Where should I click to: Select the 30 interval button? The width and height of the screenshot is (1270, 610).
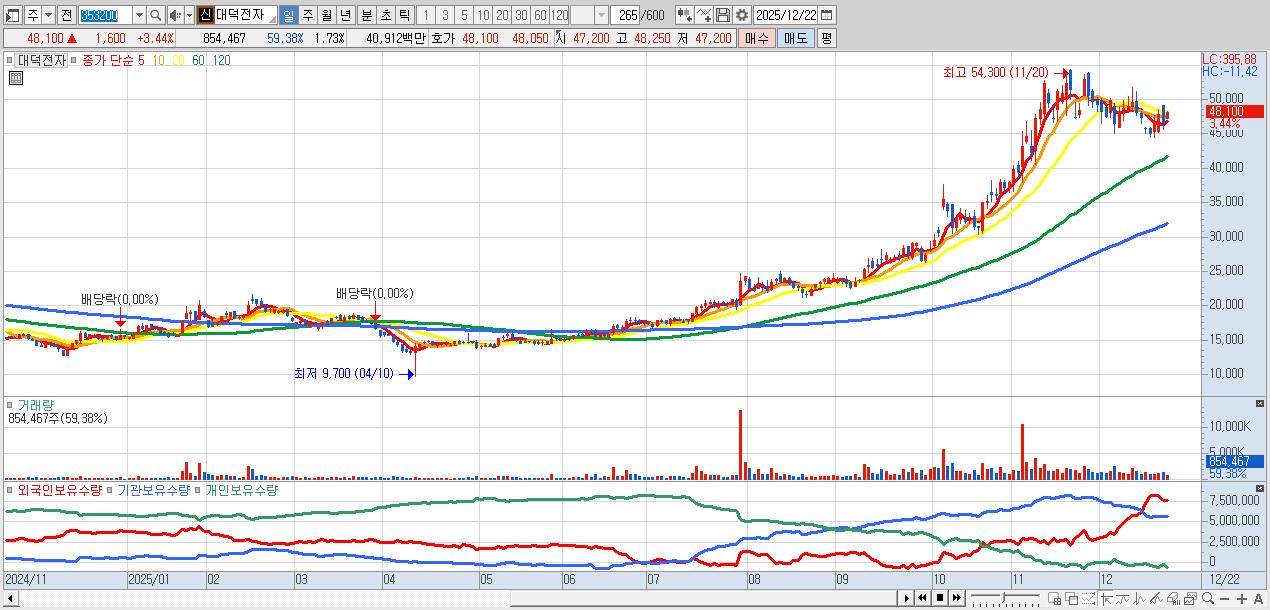click(x=520, y=15)
